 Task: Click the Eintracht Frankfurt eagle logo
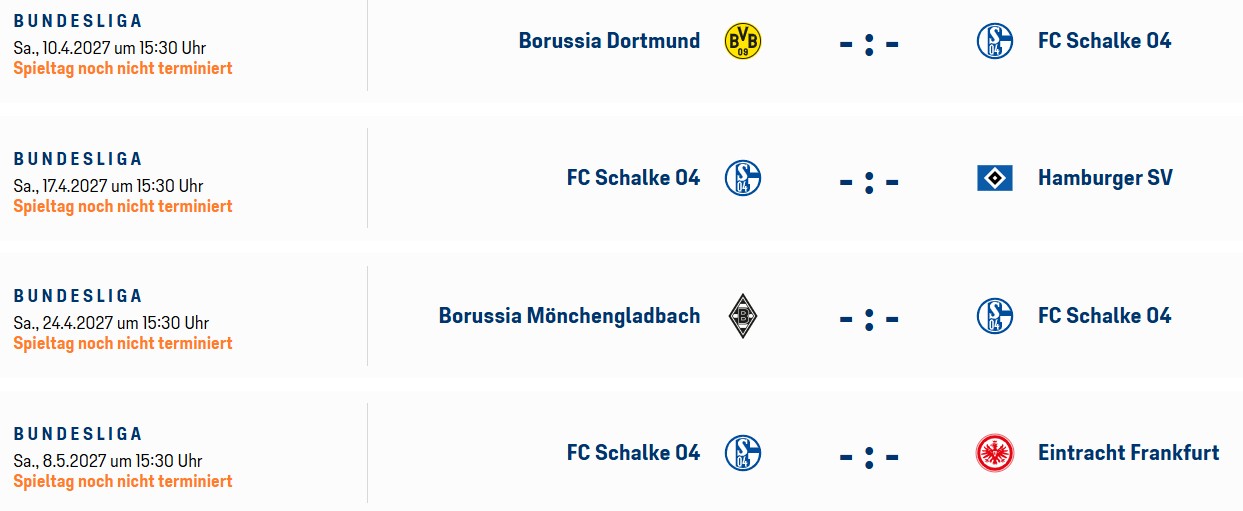995,453
